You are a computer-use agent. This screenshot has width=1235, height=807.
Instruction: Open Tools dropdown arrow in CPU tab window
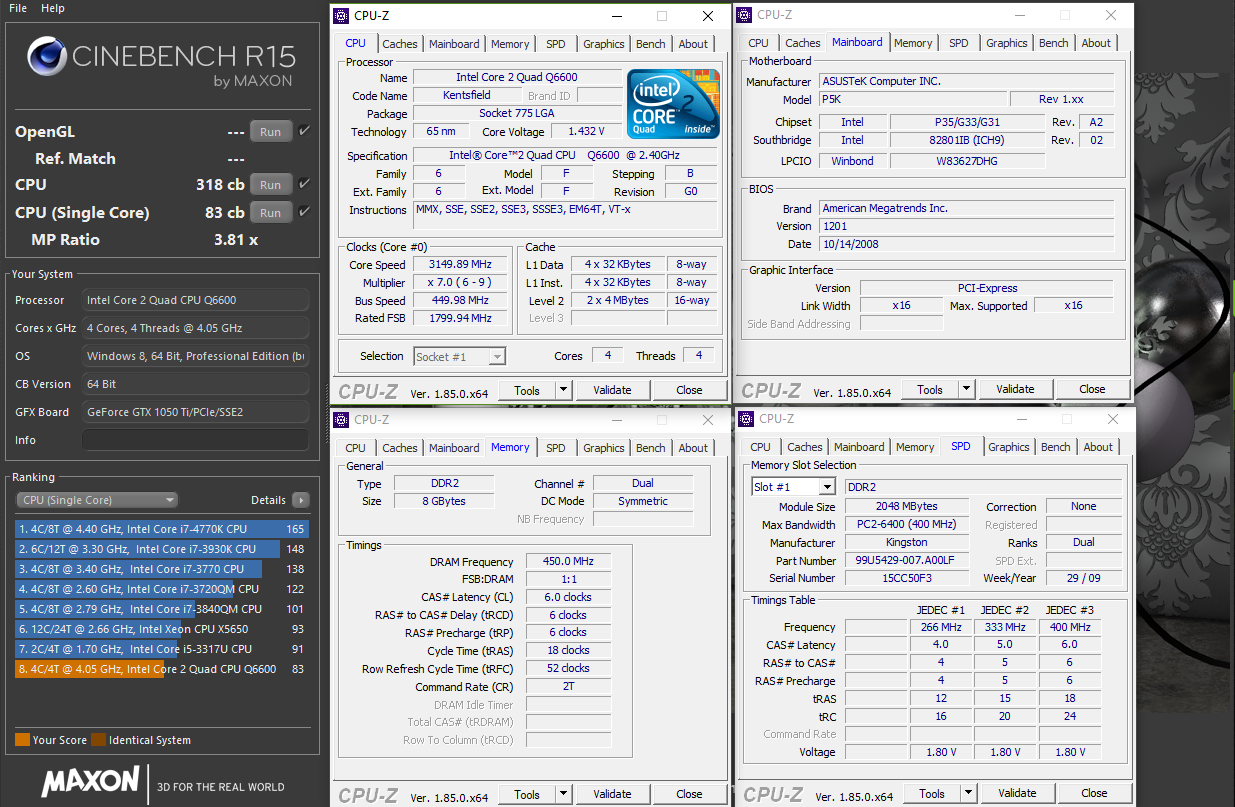563,390
